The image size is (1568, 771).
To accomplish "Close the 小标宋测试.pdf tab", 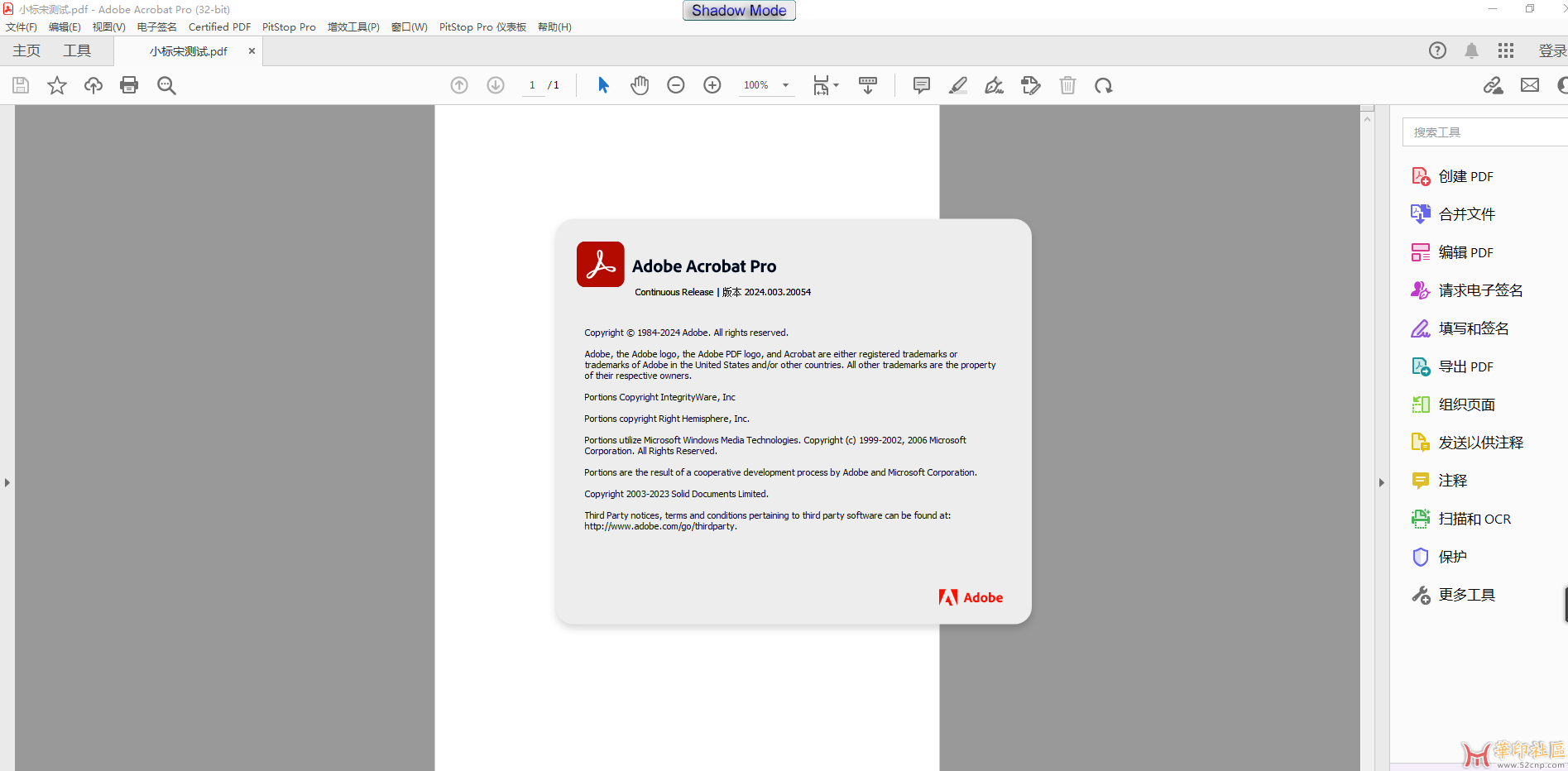I will coord(252,51).
